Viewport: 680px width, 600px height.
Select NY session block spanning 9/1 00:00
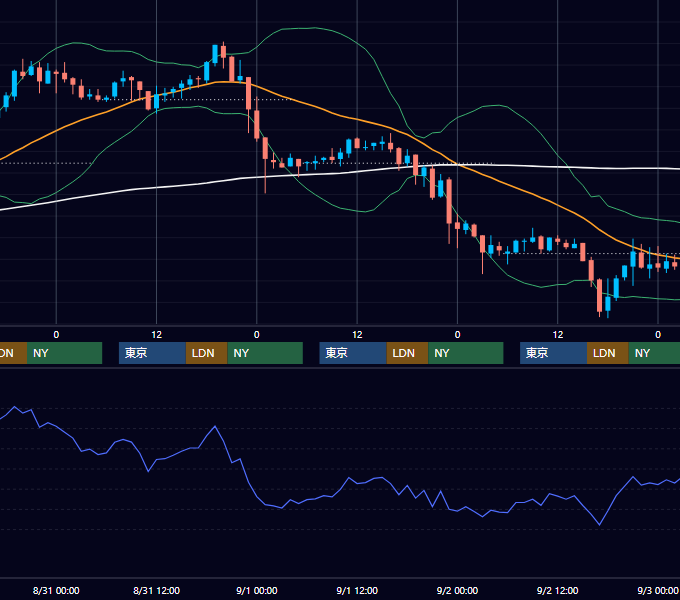click(265, 353)
